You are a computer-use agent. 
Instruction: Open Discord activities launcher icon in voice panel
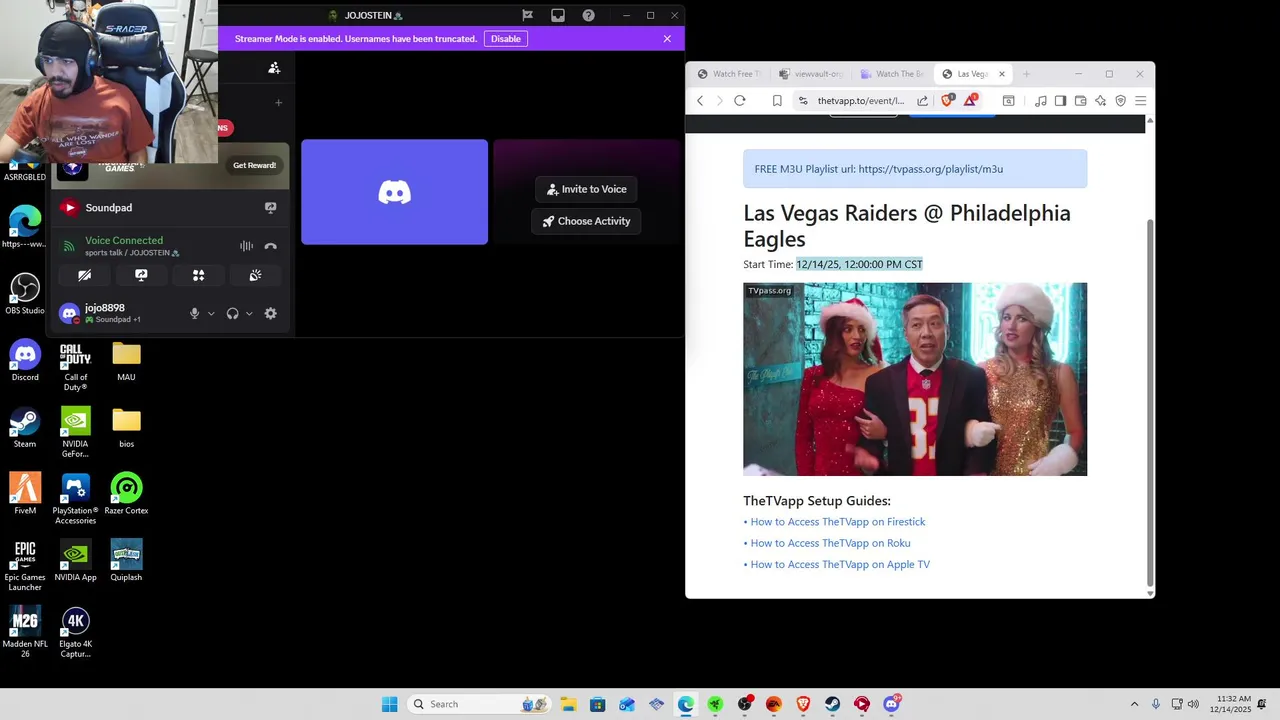[198, 275]
